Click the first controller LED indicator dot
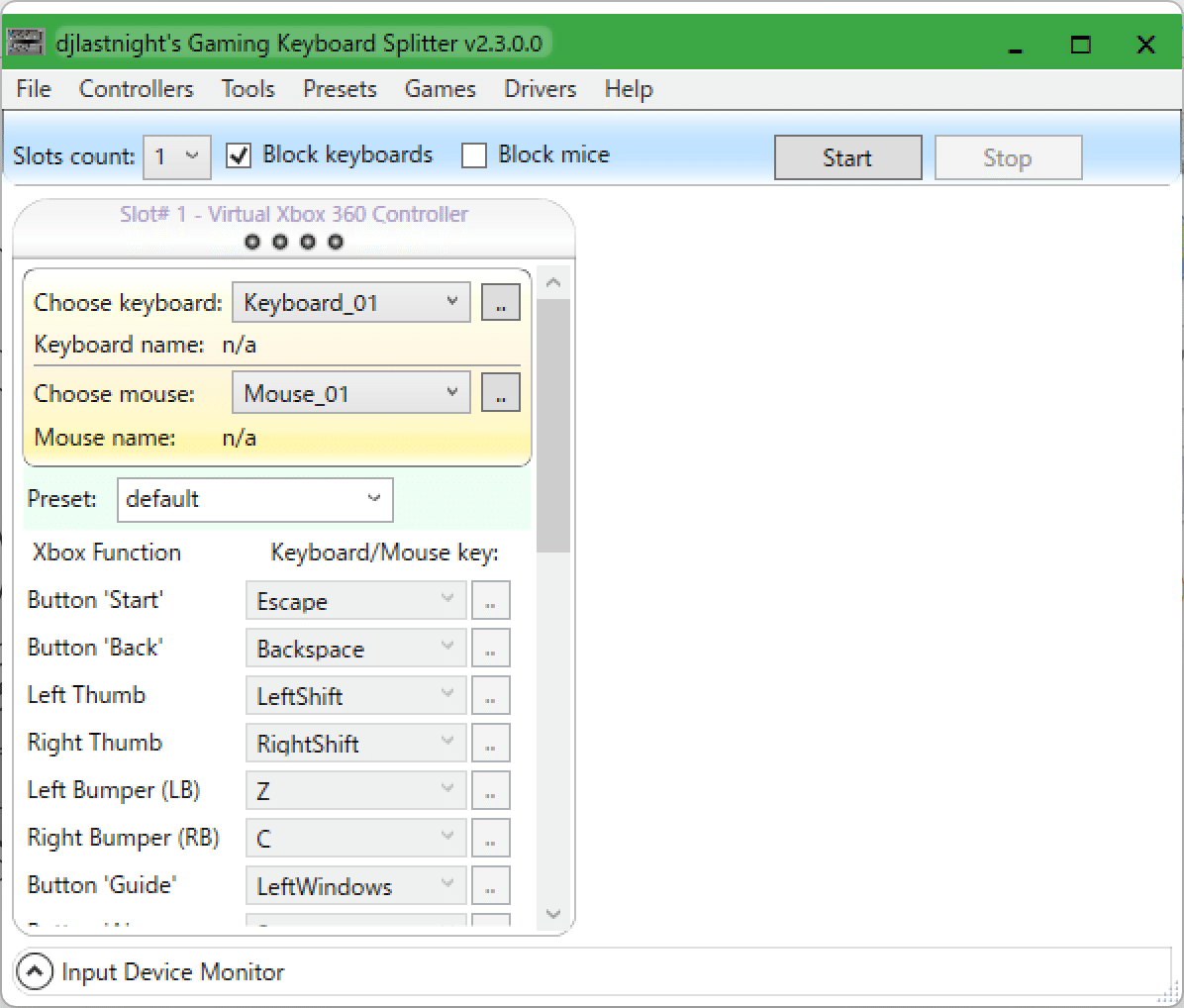 [252, 242]
